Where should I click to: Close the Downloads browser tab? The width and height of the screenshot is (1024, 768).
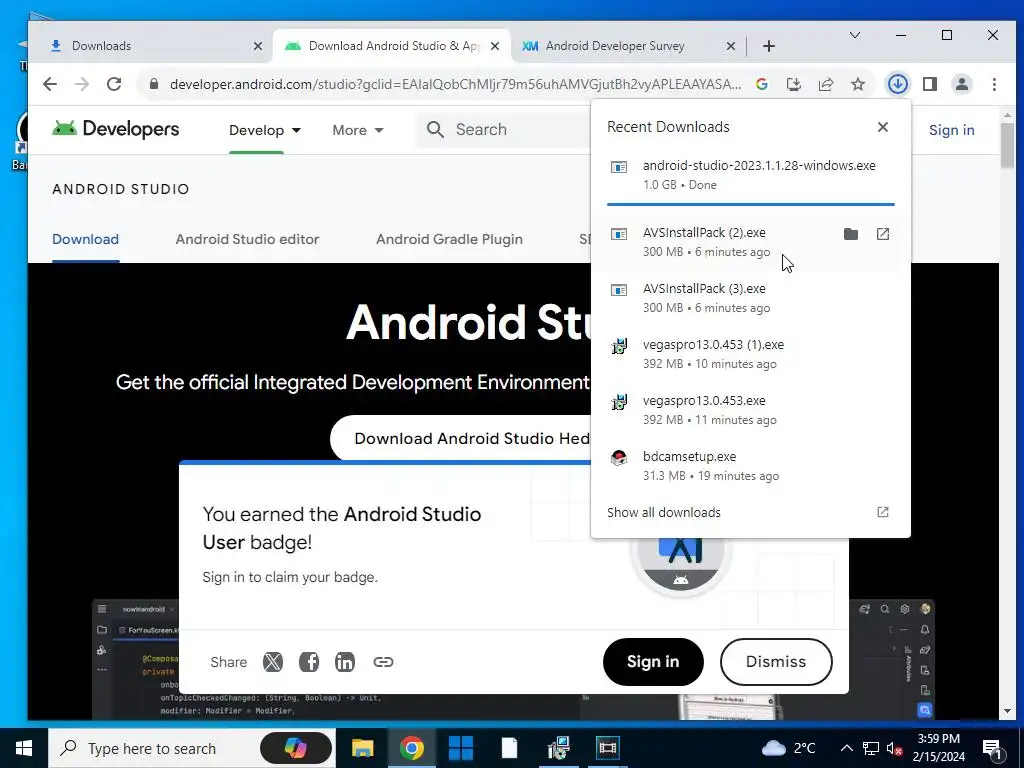point(257,46)
